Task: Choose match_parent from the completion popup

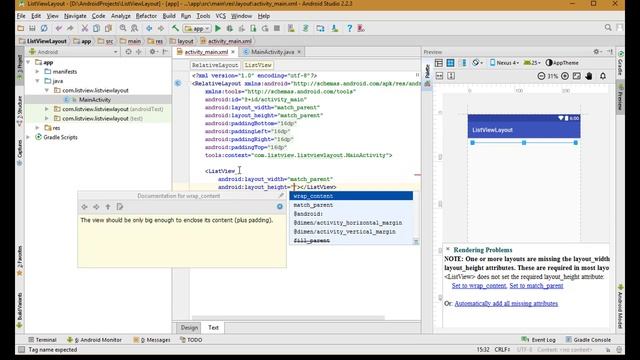Action: 351,205
